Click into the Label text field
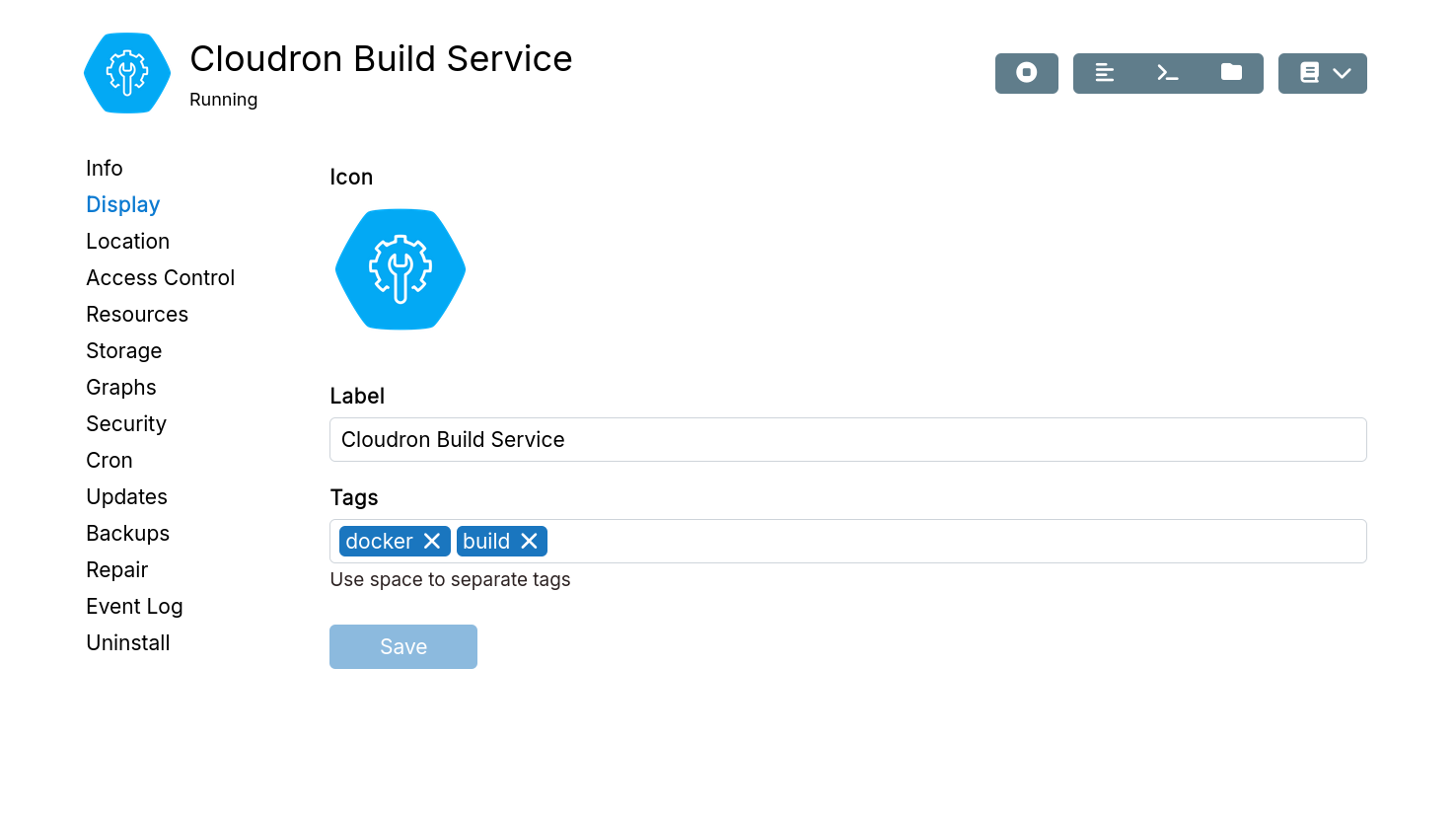Image resolution: width=1456 pixels, height=815 pixels. [x=847, y=439]
